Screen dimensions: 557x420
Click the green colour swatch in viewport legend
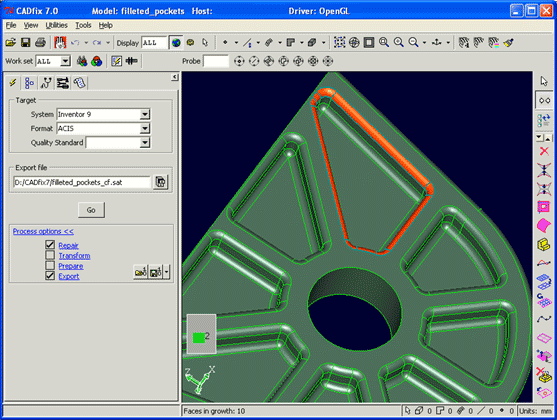(x=199, y=338)
